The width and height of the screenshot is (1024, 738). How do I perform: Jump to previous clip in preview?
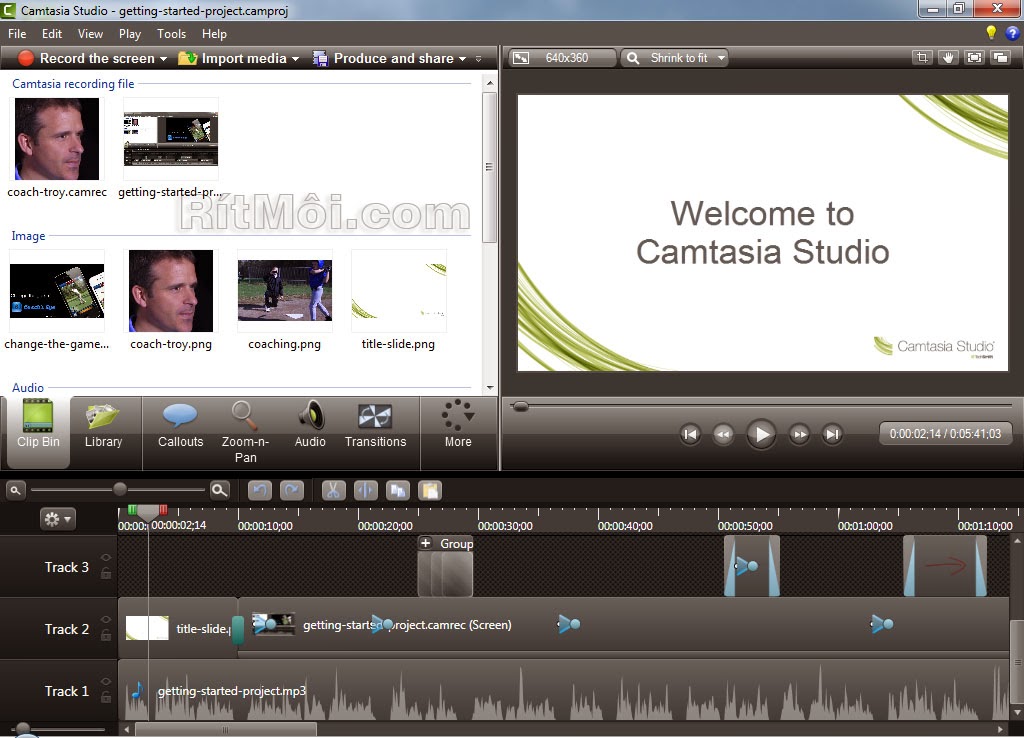(690, 434)
